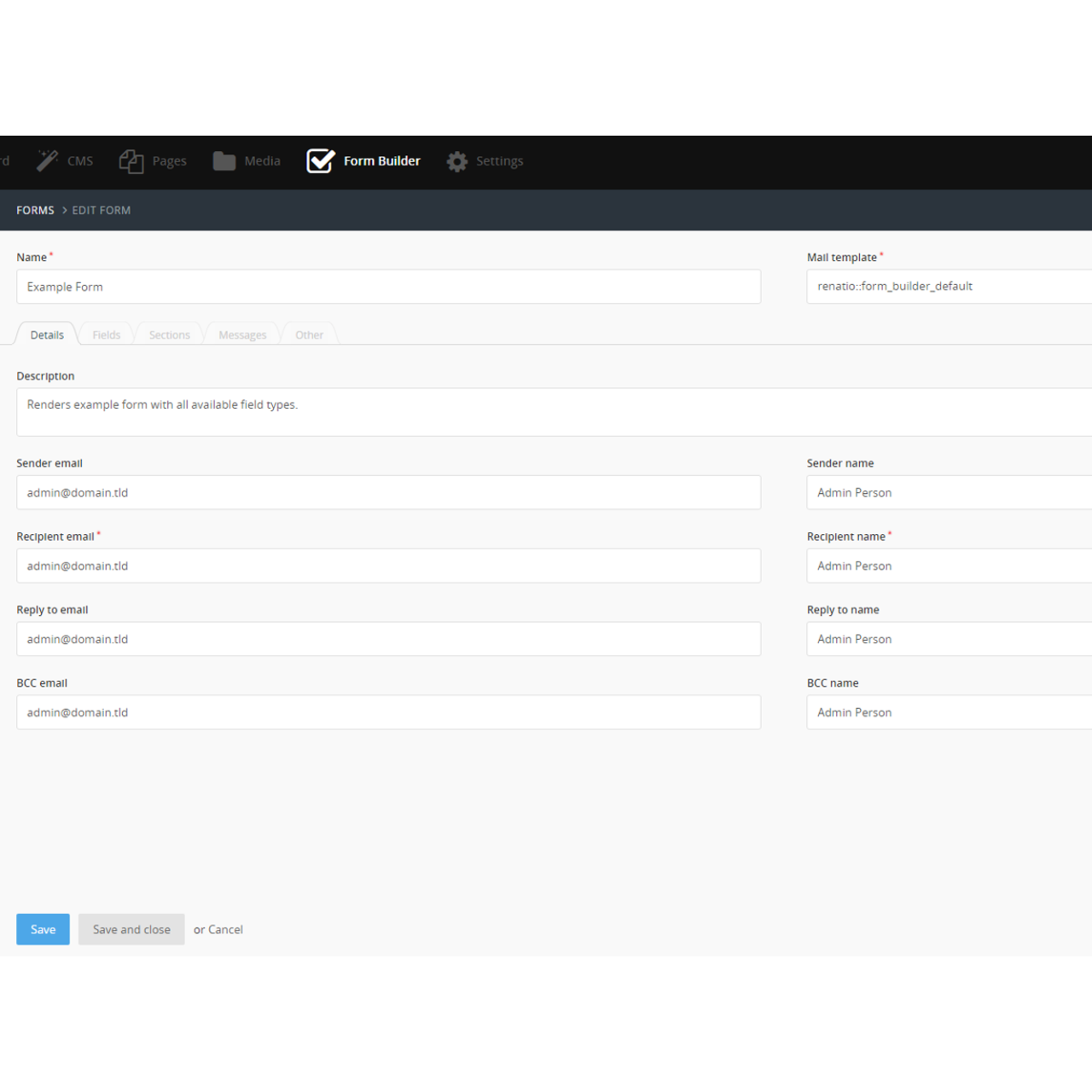The image size is (1092, 1092).
Task: Focus the BCC email field
Action: tap(388, 712)
